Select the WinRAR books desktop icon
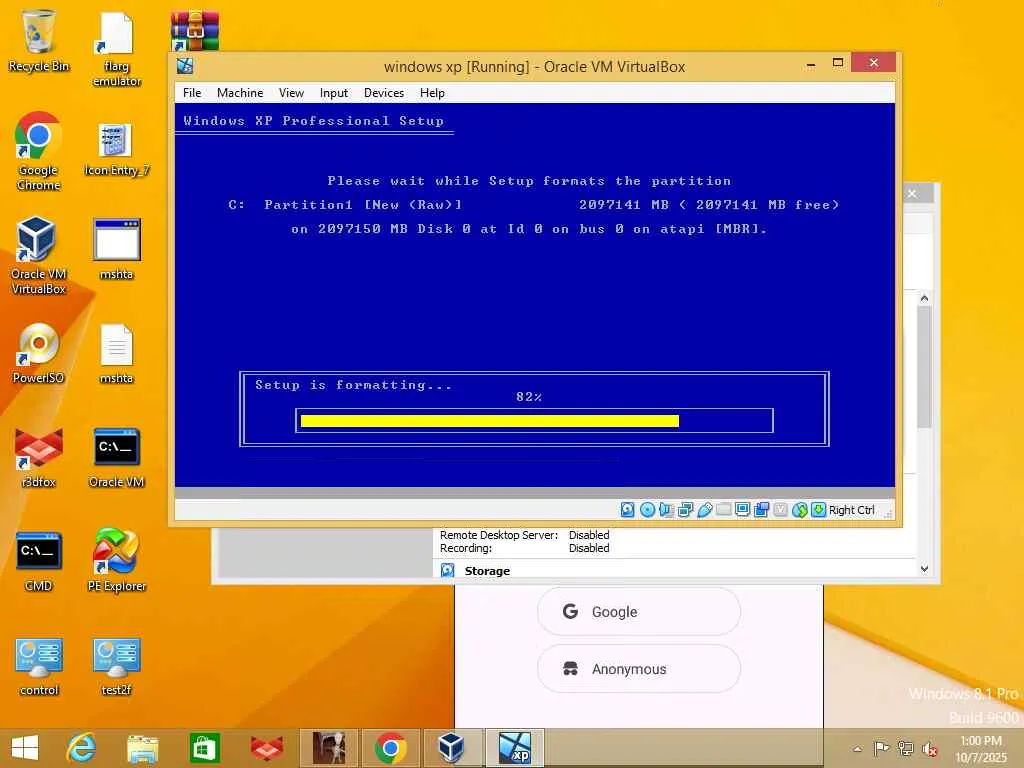The width and height of the screenshot is (1024, 768). [195, 31]
